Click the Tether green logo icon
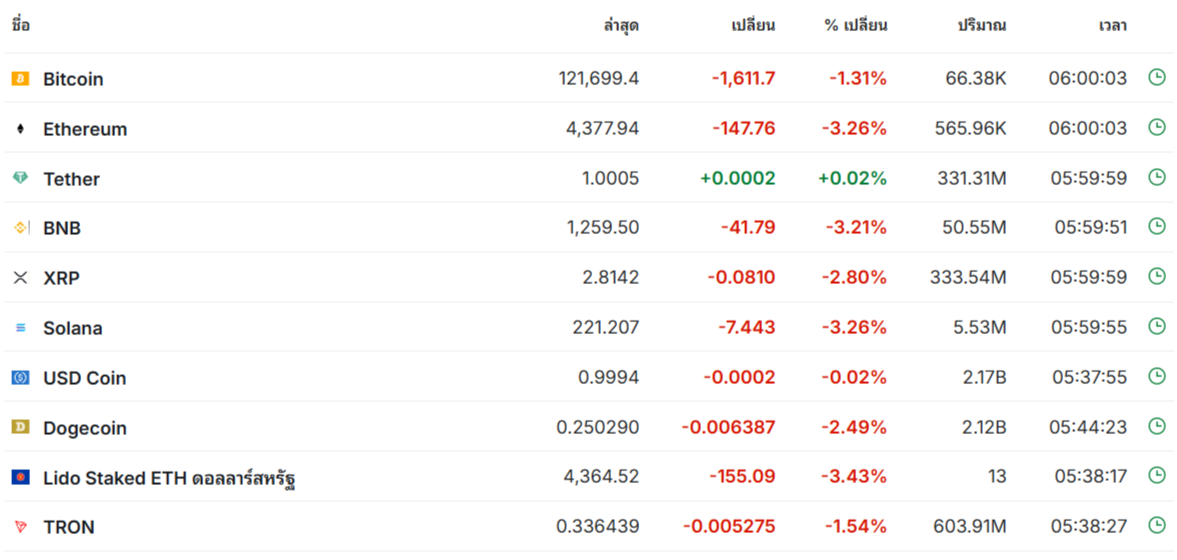The image size is (1177, 560). (x=20, y=178)
